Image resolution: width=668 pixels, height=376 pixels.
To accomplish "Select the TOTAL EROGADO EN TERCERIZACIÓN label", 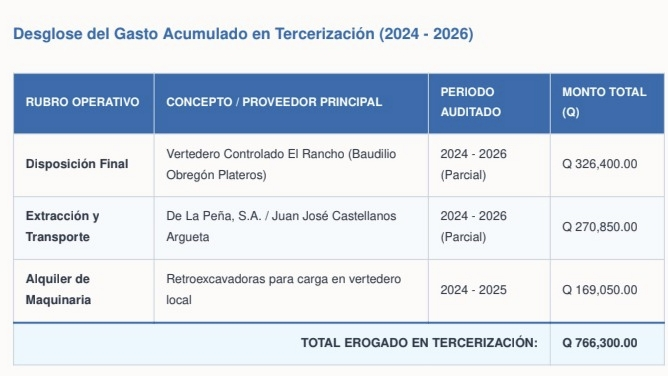I will (419, 343).
